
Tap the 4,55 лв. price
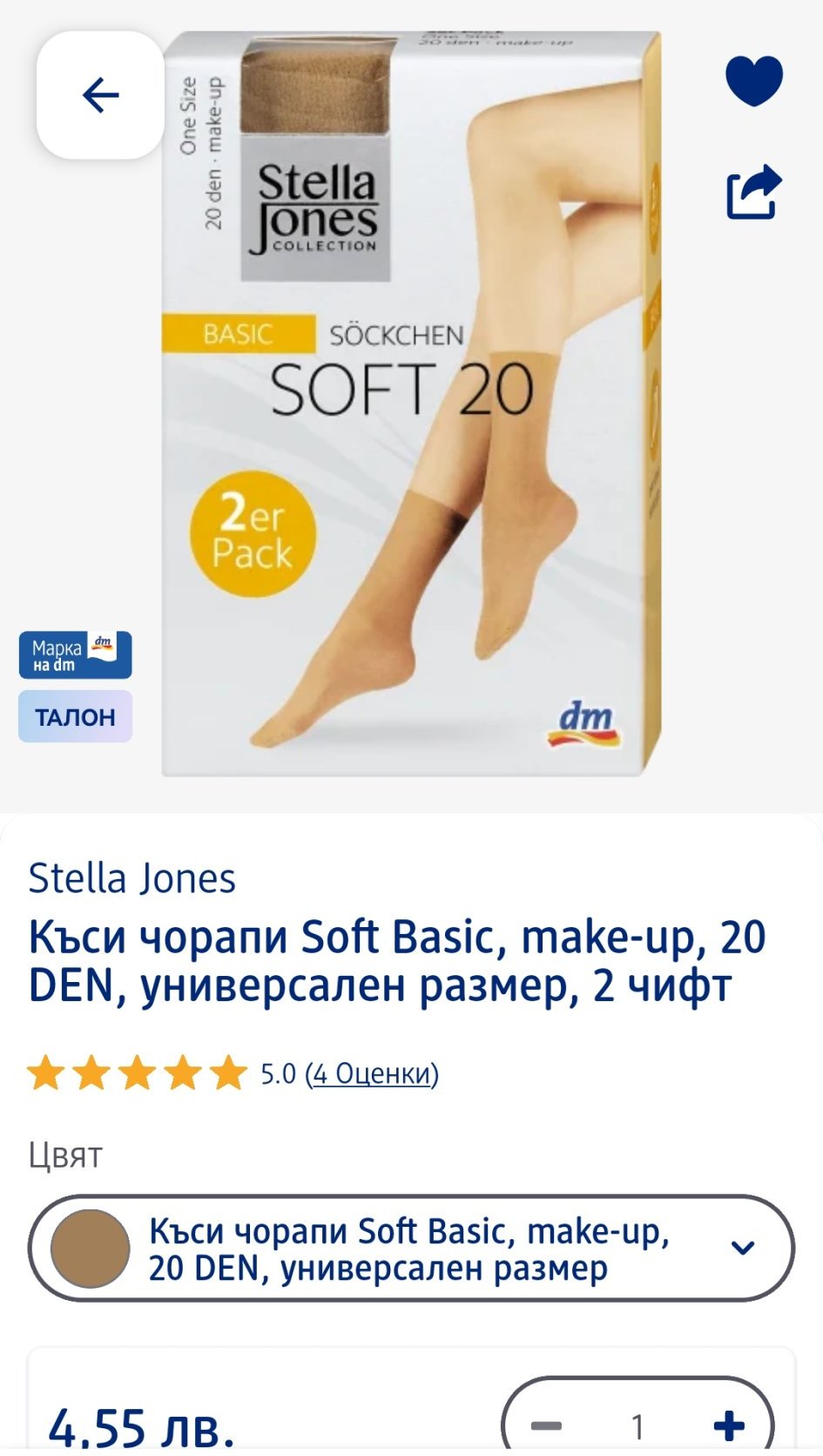click(x=141, y=1426)
